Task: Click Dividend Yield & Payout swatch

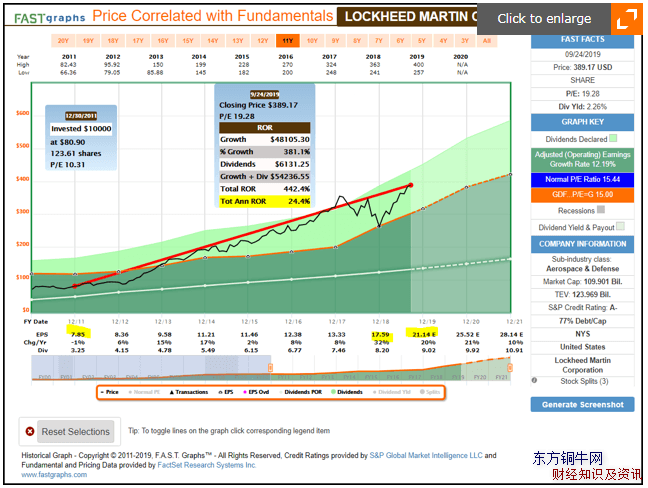Action: coord(620,226)
